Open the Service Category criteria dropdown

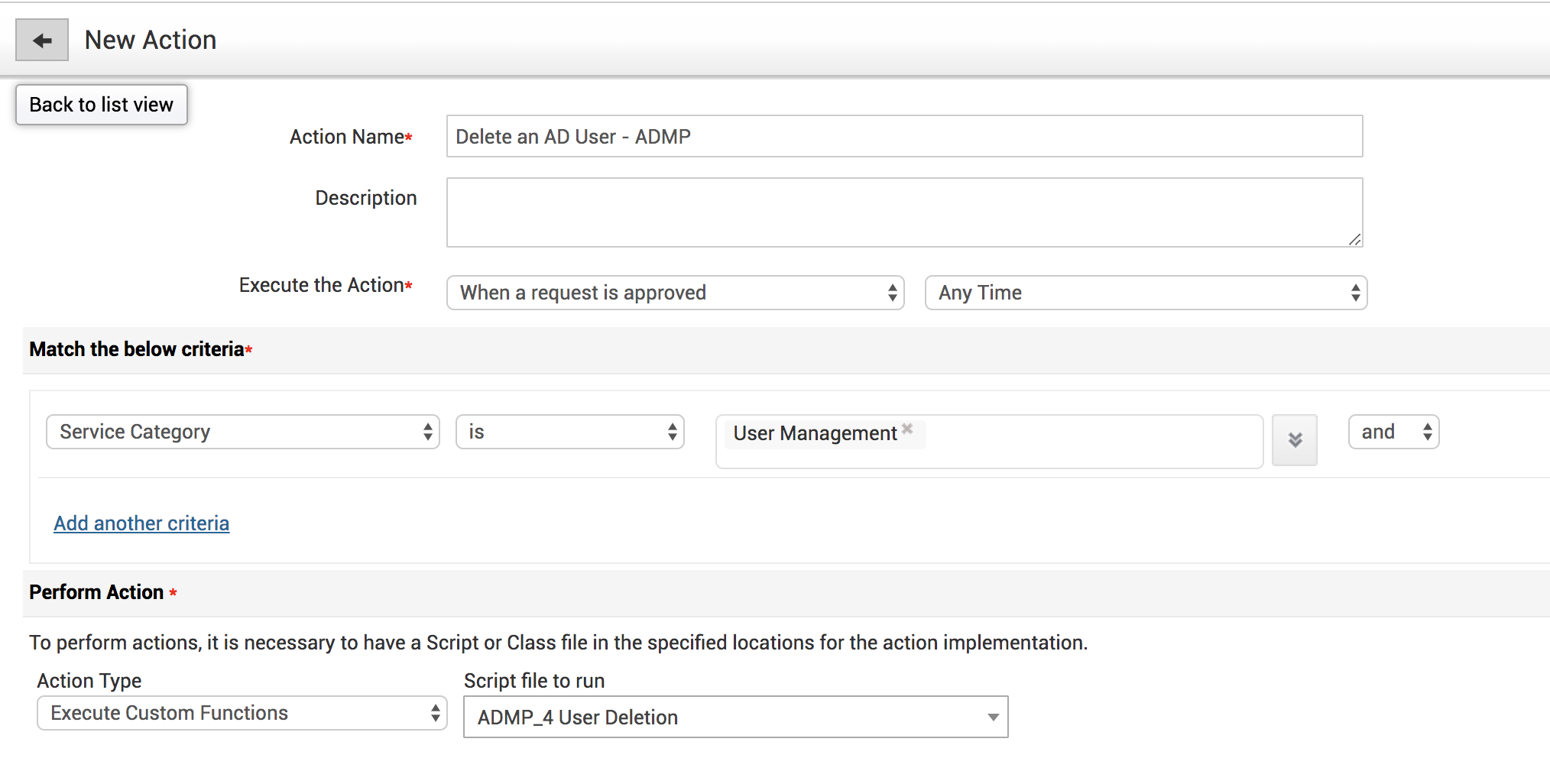(x=242, y=432)
